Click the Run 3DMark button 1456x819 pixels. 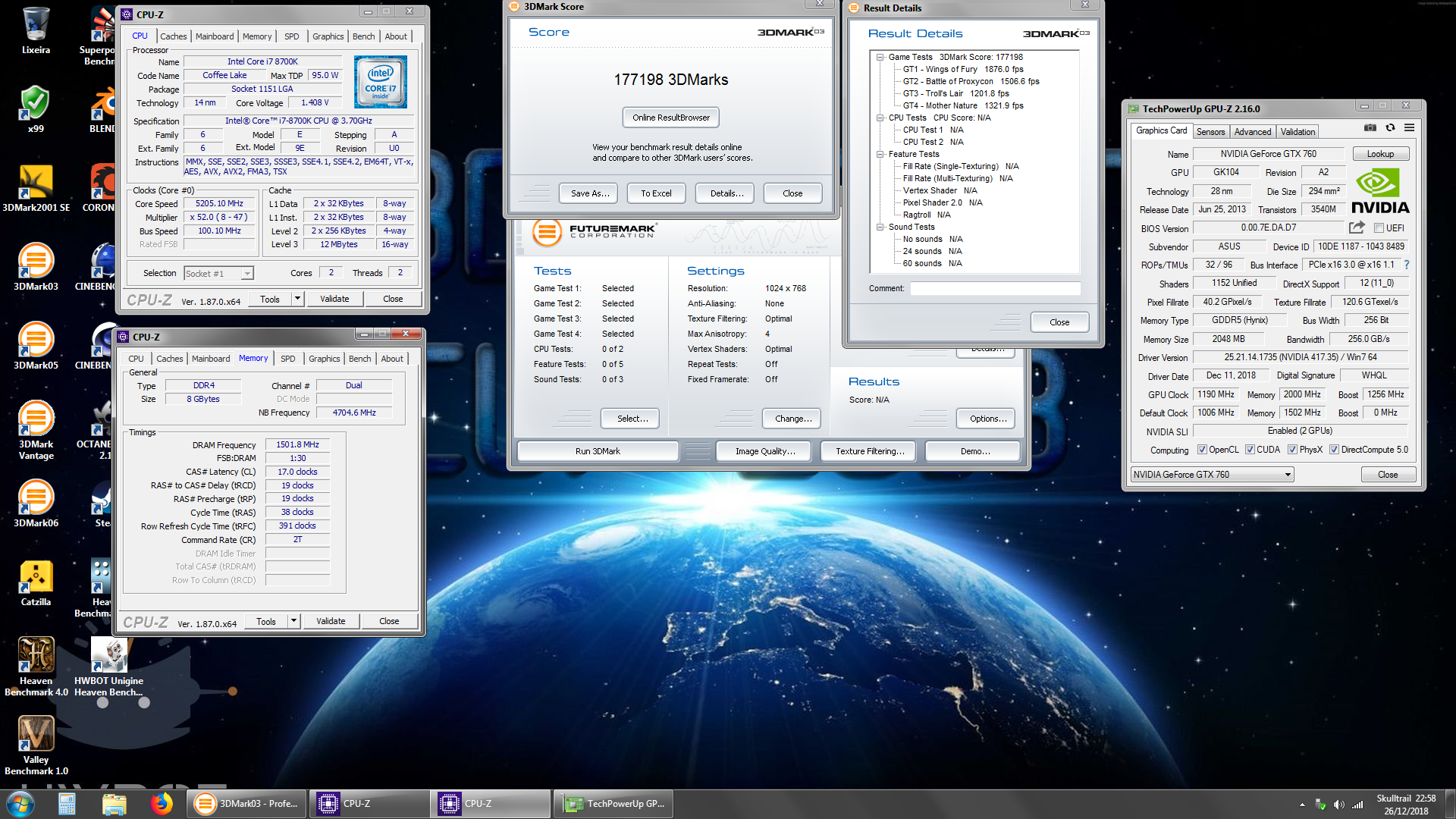point(598,451)
